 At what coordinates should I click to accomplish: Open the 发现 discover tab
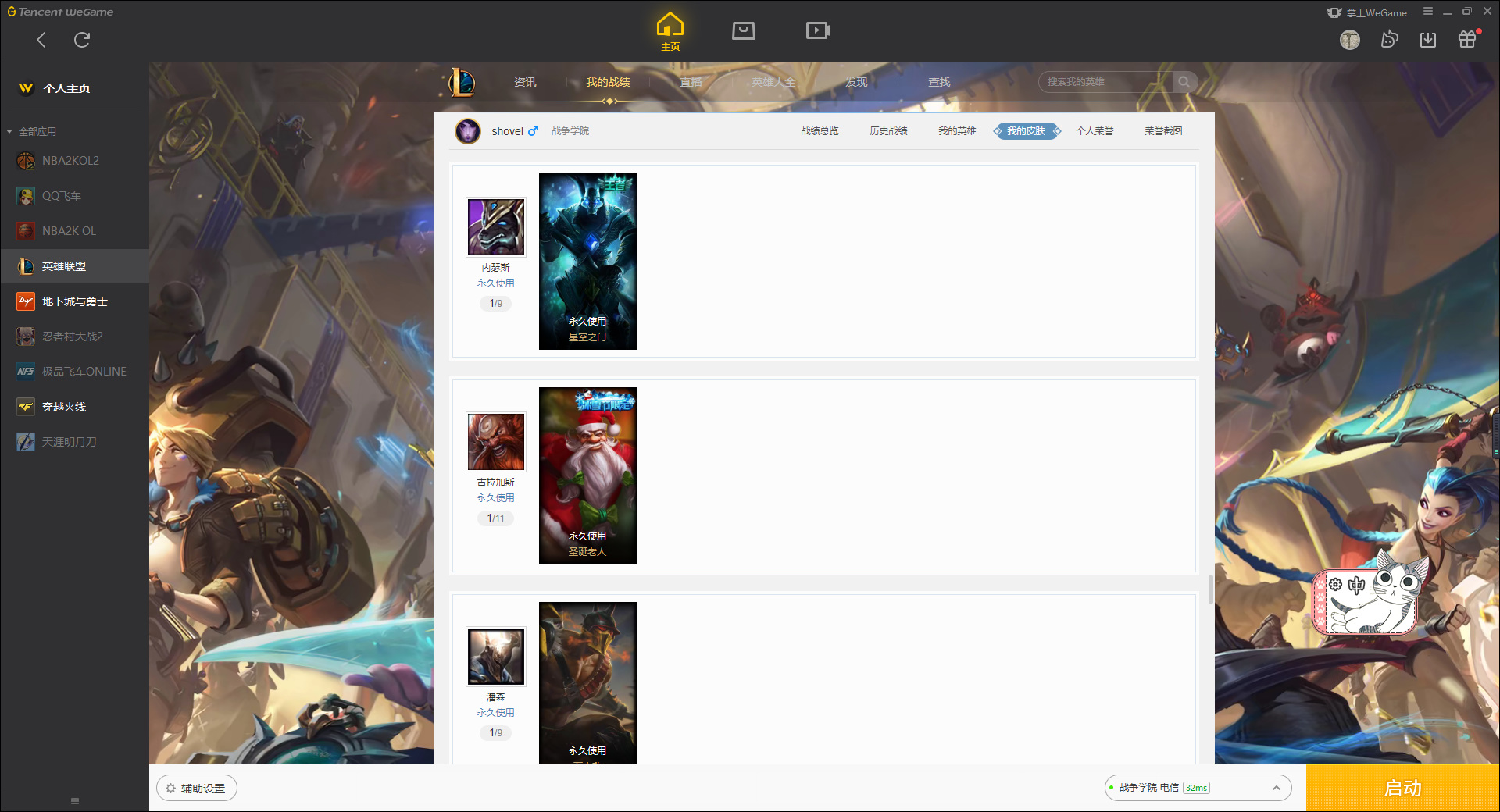pyautogui.click(x=856, y=82)
